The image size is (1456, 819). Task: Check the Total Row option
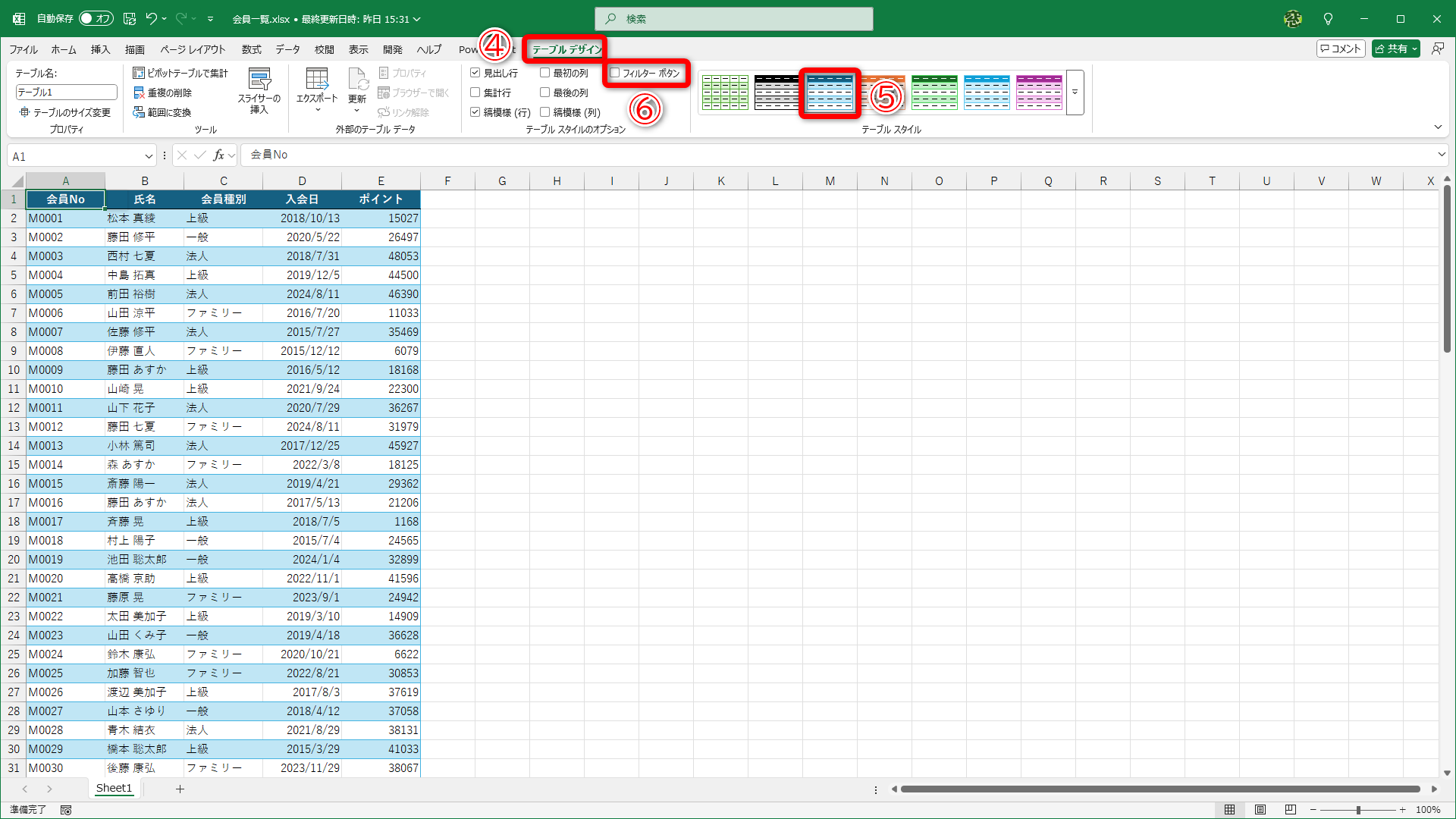click(475, 93)
